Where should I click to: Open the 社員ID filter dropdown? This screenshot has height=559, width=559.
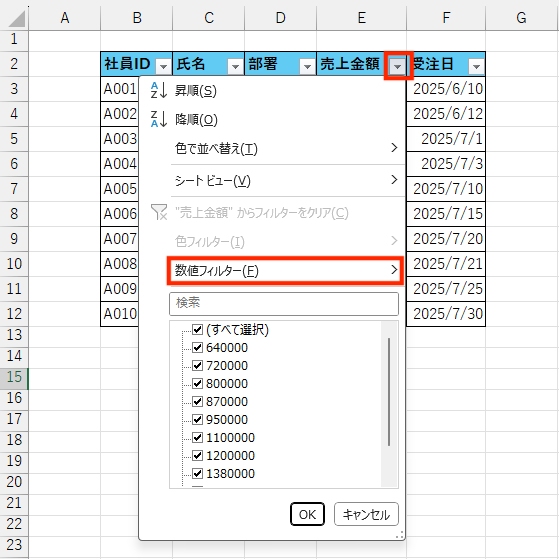pyautogui.click(x=164, y=66)
